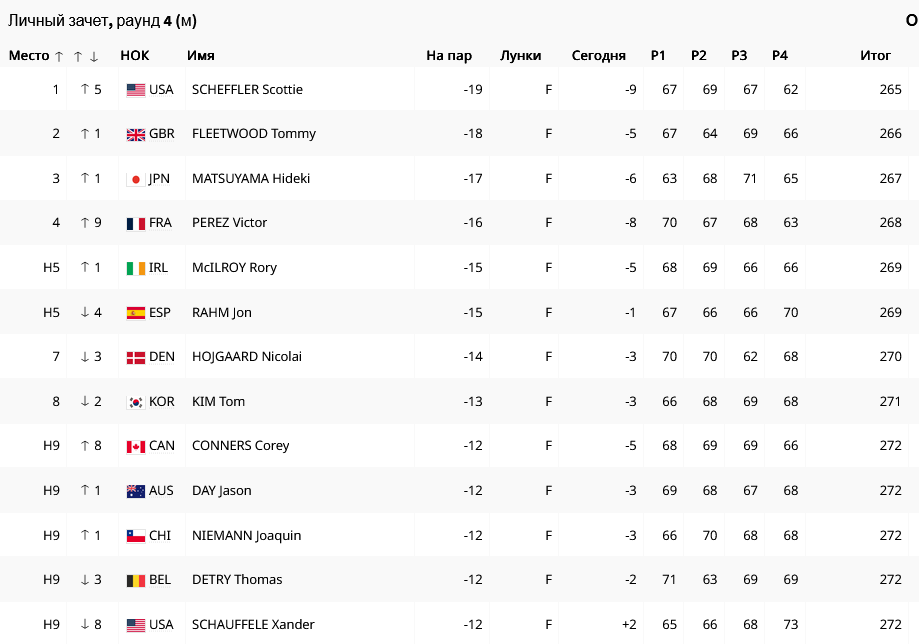Sort by the Место column header

[29, 56]
